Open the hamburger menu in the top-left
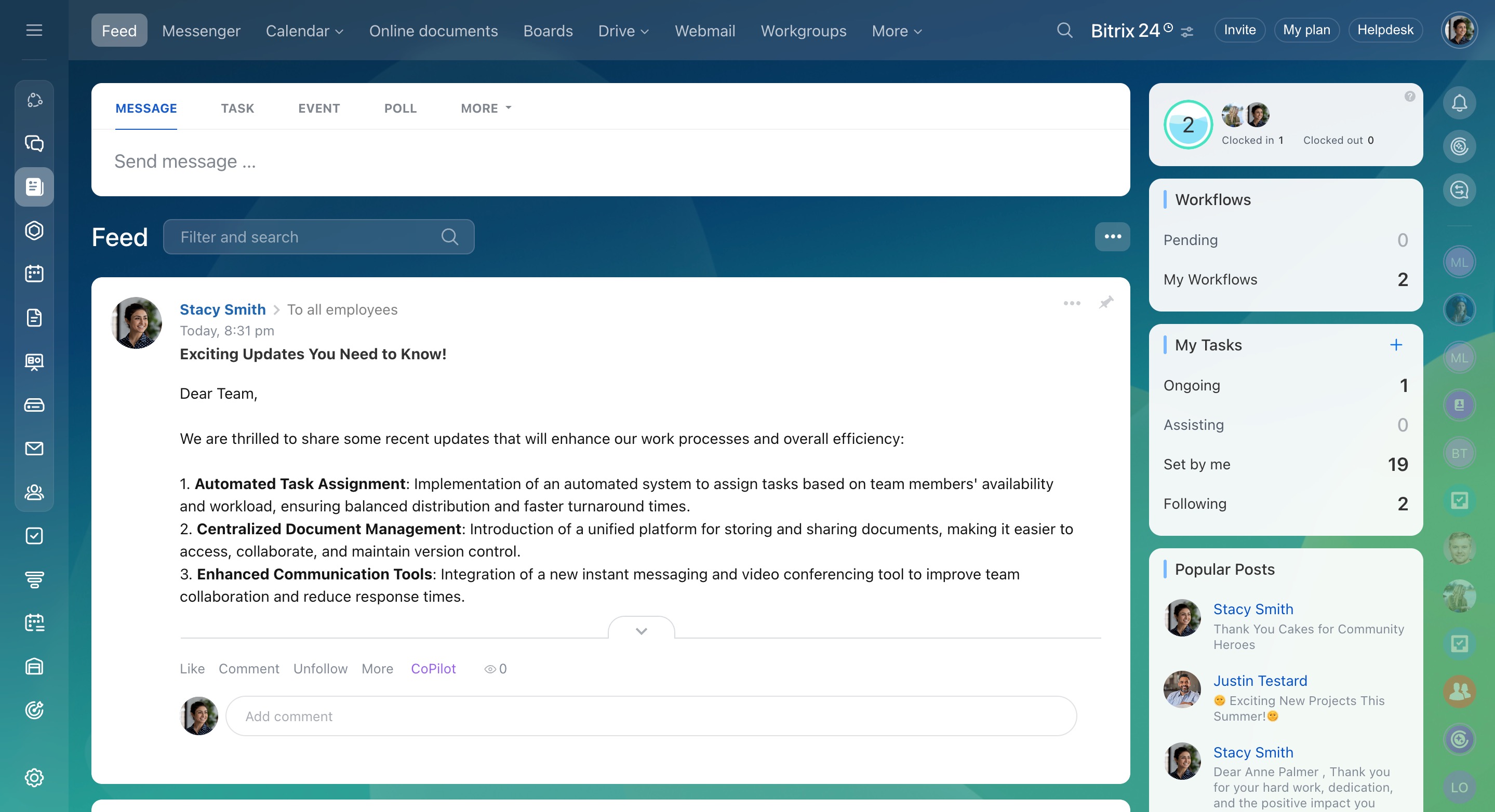Viewport: 1495px width, 812px height. pos(34,30)
